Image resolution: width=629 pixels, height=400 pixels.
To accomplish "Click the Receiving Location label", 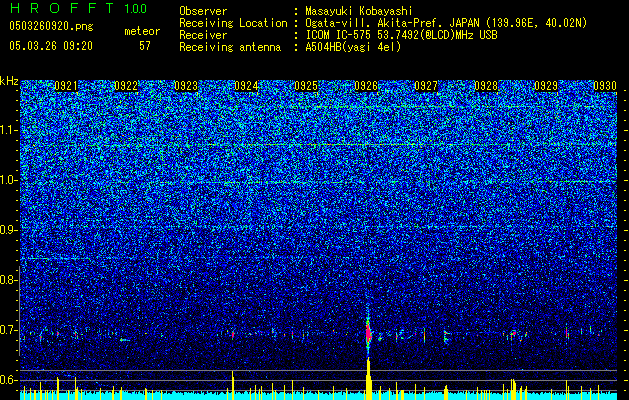I will 233,23.
